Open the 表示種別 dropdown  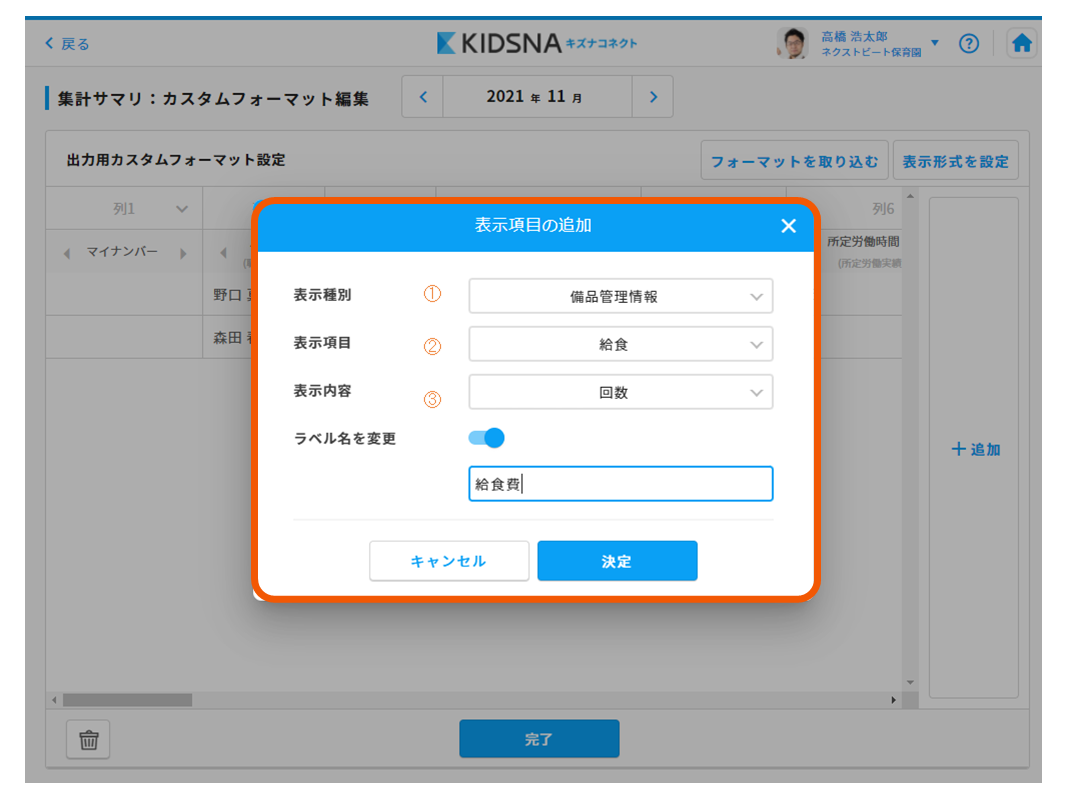pyautogui.click(x=620, y=296)
